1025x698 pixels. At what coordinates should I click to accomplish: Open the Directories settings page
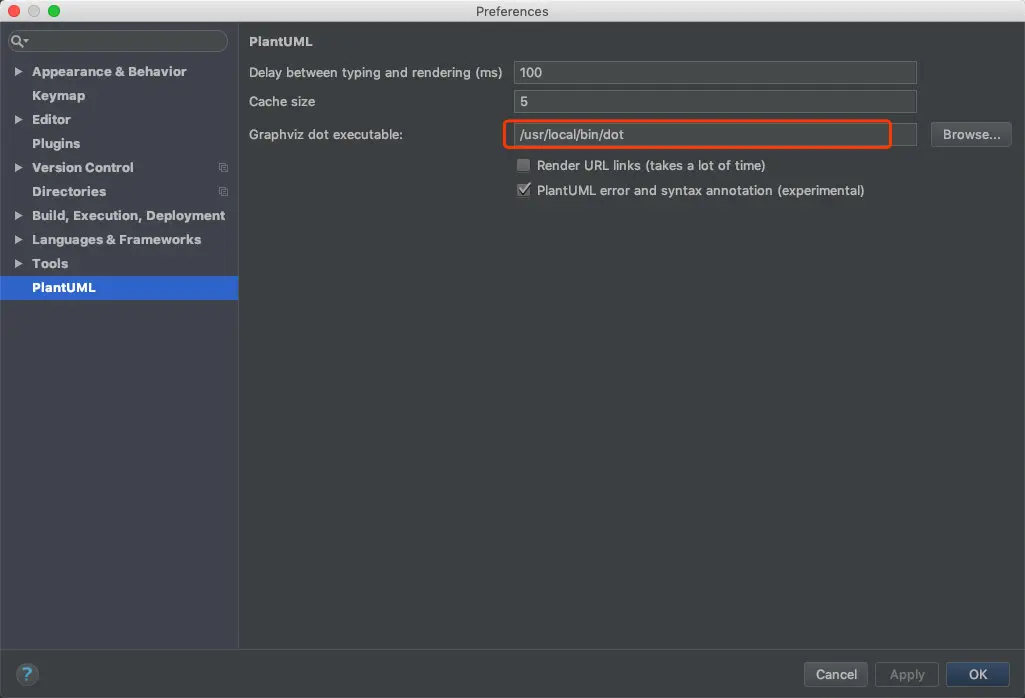[69, 191]
